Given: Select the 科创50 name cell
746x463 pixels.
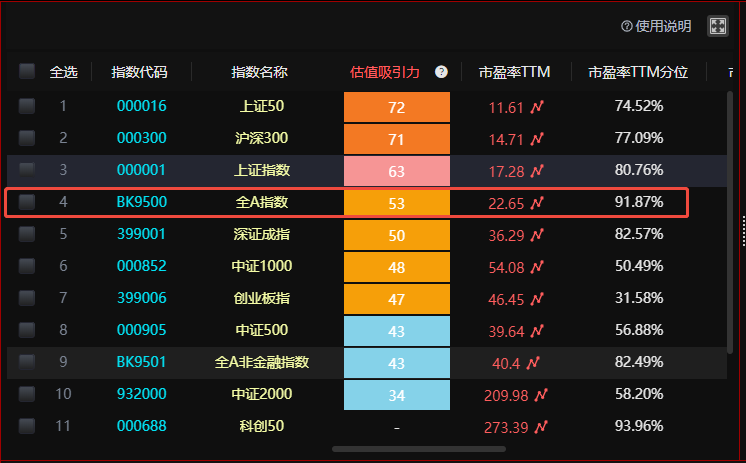Looking at the screenshot, I should [262, 426].
